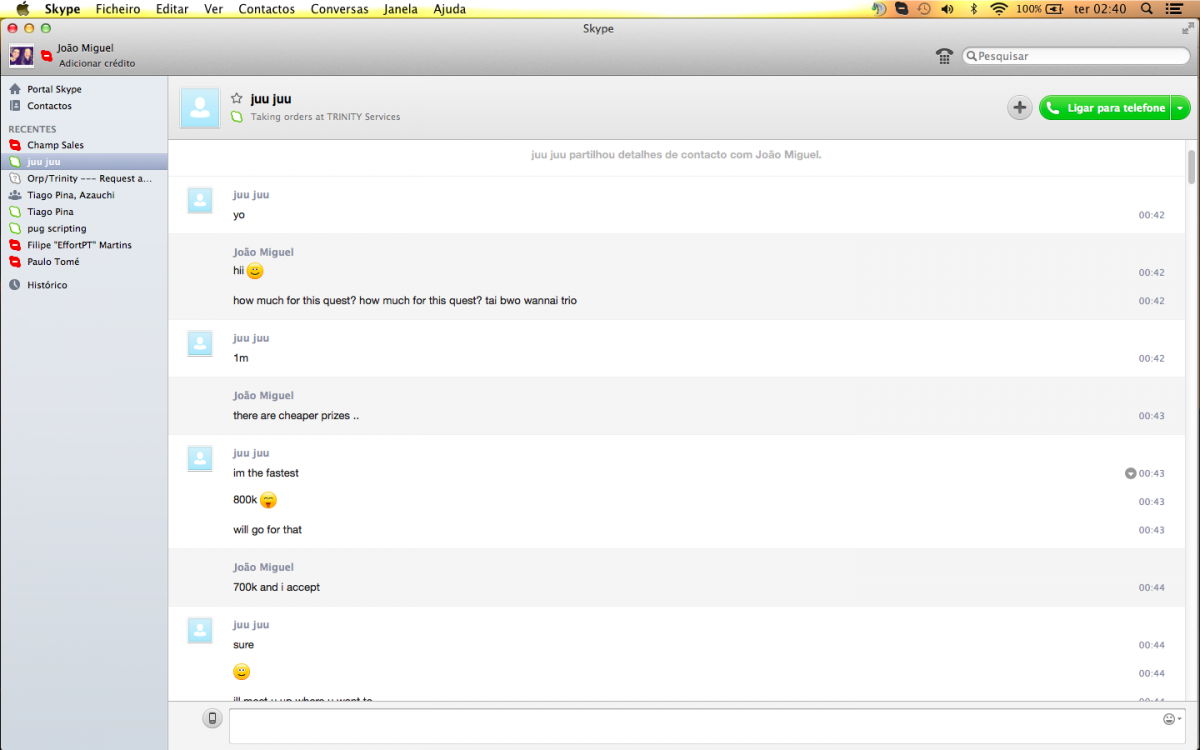Image resolution: width=1200 pixels, height=750 pixels.
Task: Click the add people plus icon
Action: (1019, 108)
